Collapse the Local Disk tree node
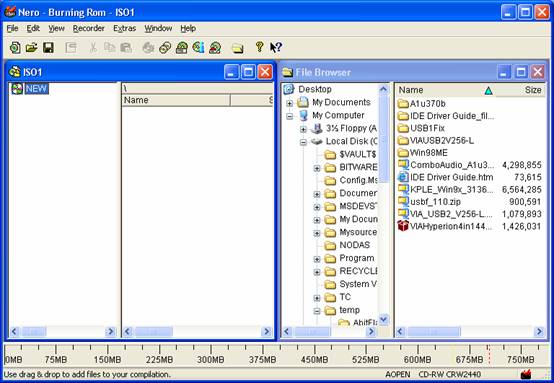 click(x=303, y=142)
